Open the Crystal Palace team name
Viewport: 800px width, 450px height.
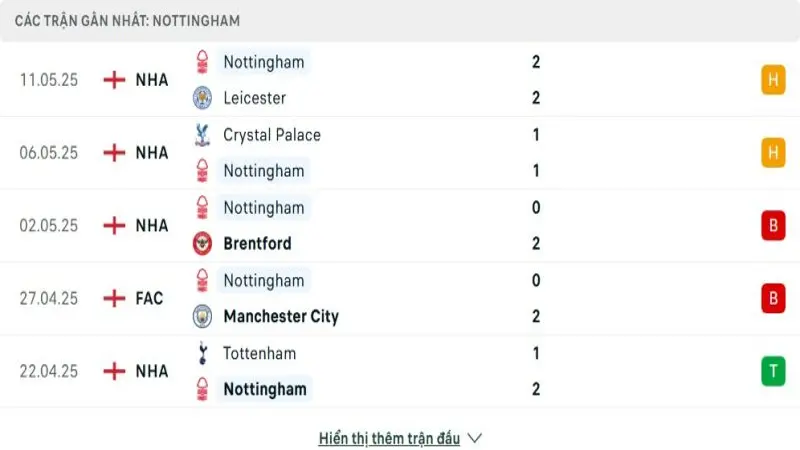pyautogui.click(x=272, y=135)
